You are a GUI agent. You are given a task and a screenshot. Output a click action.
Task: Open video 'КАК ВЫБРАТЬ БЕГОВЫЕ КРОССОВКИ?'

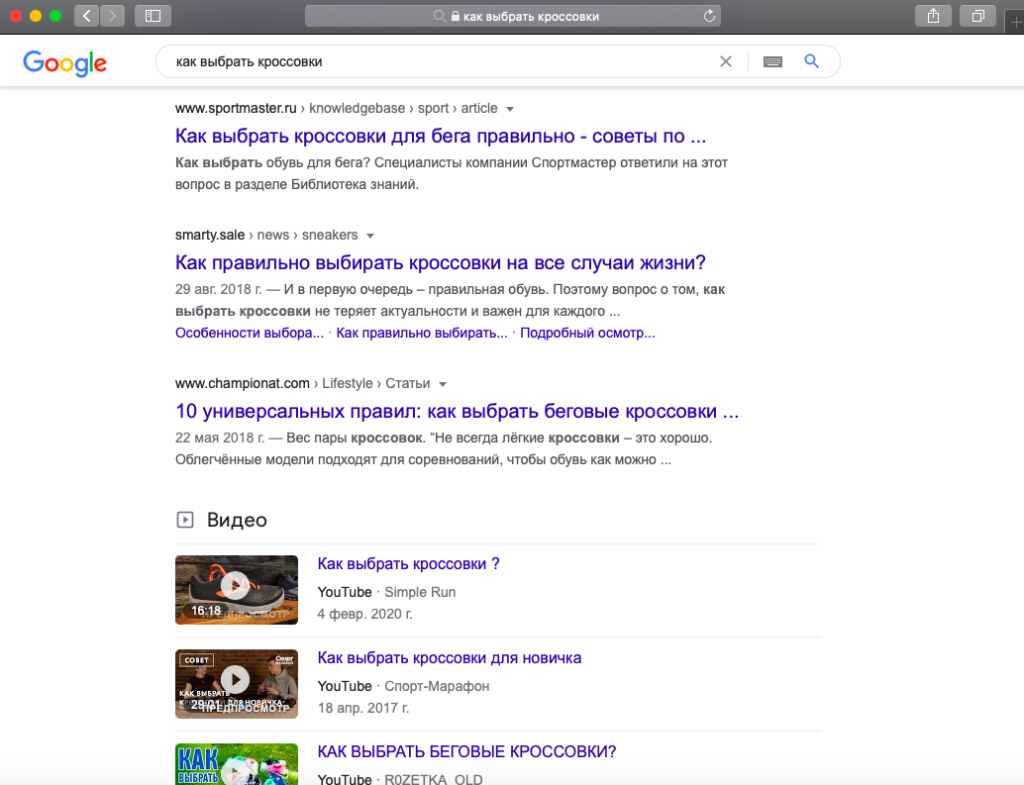(467, 752)
